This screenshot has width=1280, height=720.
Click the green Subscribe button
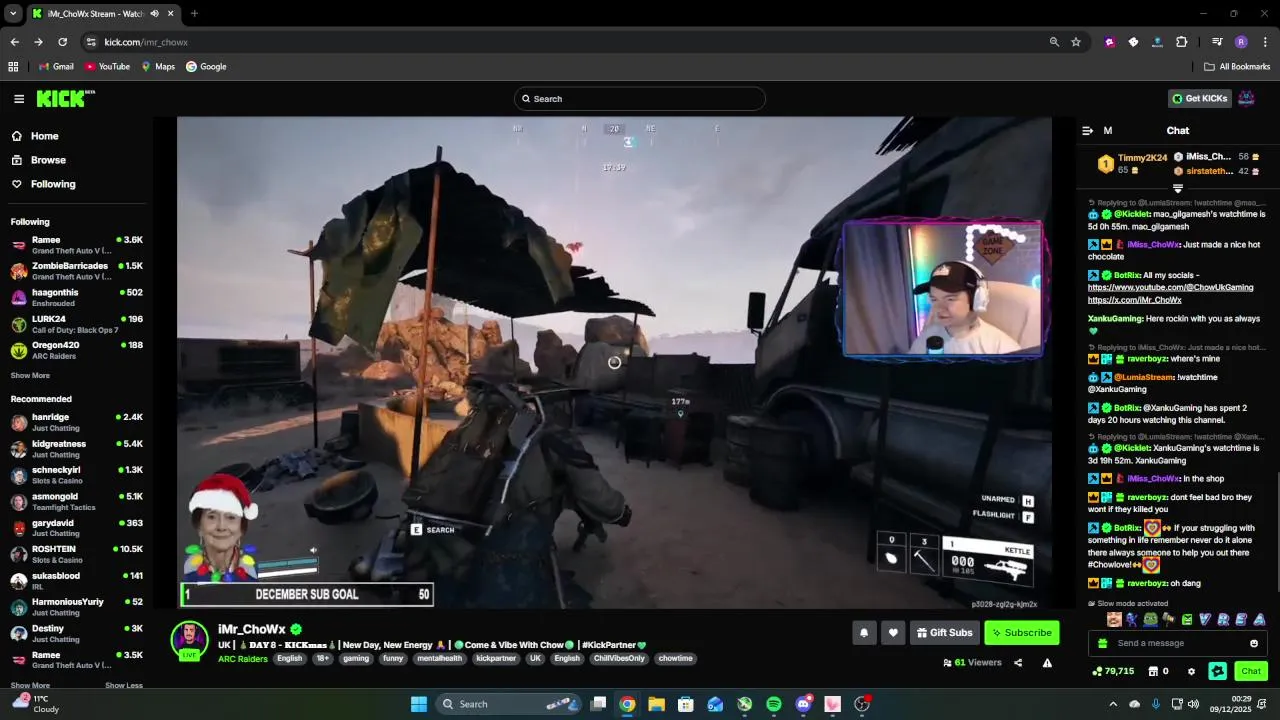point(1021,632)
